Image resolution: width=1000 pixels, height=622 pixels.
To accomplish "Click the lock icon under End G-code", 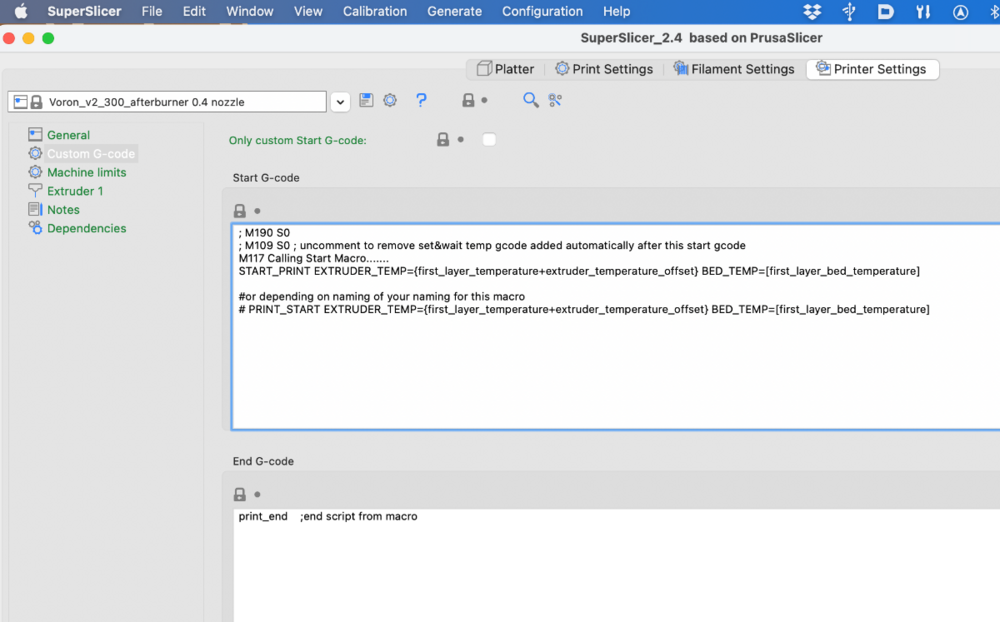I will click(240, 494).
